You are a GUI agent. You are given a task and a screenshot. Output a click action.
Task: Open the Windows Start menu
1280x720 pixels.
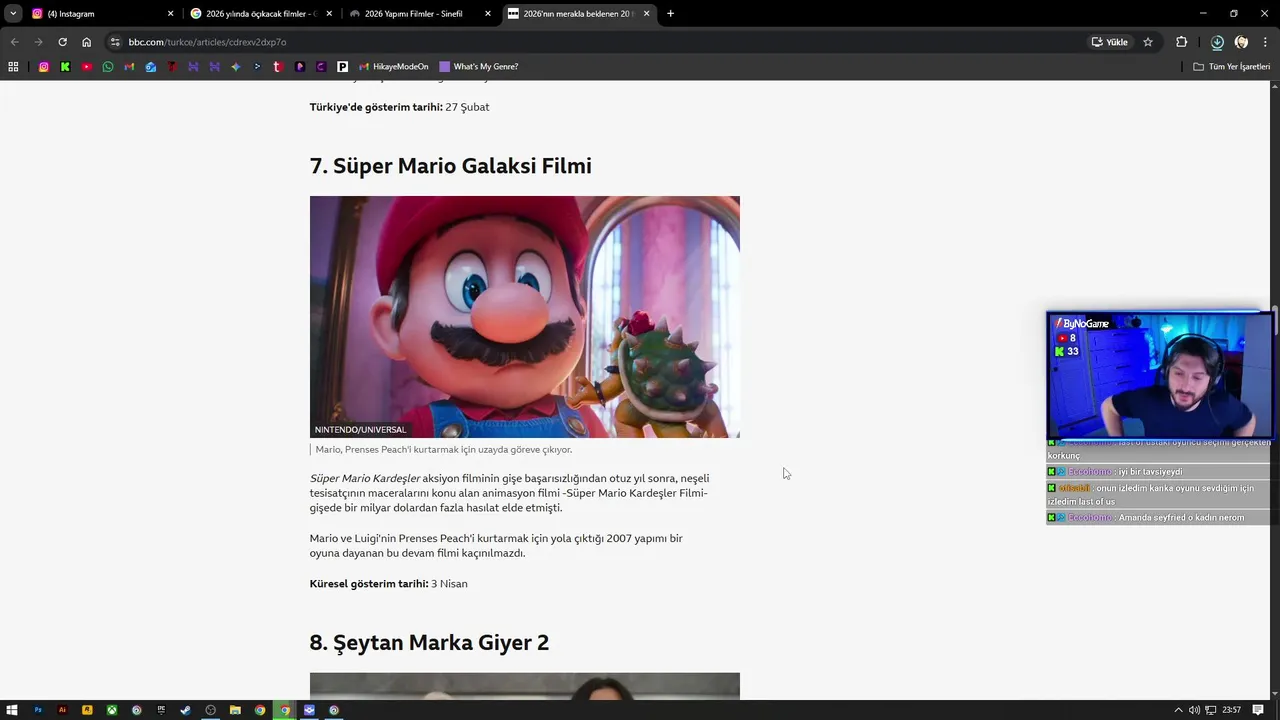[13, 710]
